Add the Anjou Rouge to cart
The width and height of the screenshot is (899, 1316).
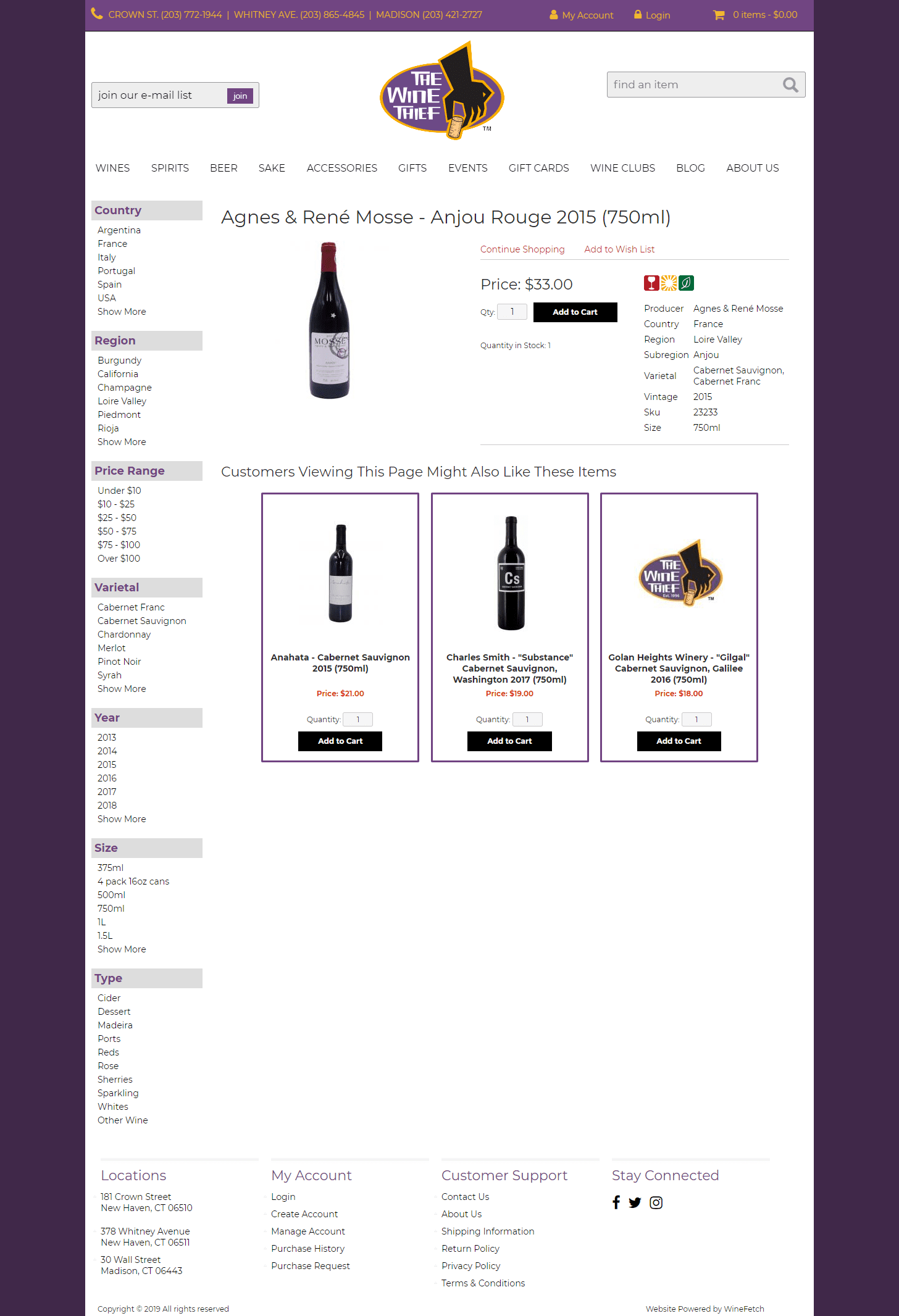(x=575, y=312)
